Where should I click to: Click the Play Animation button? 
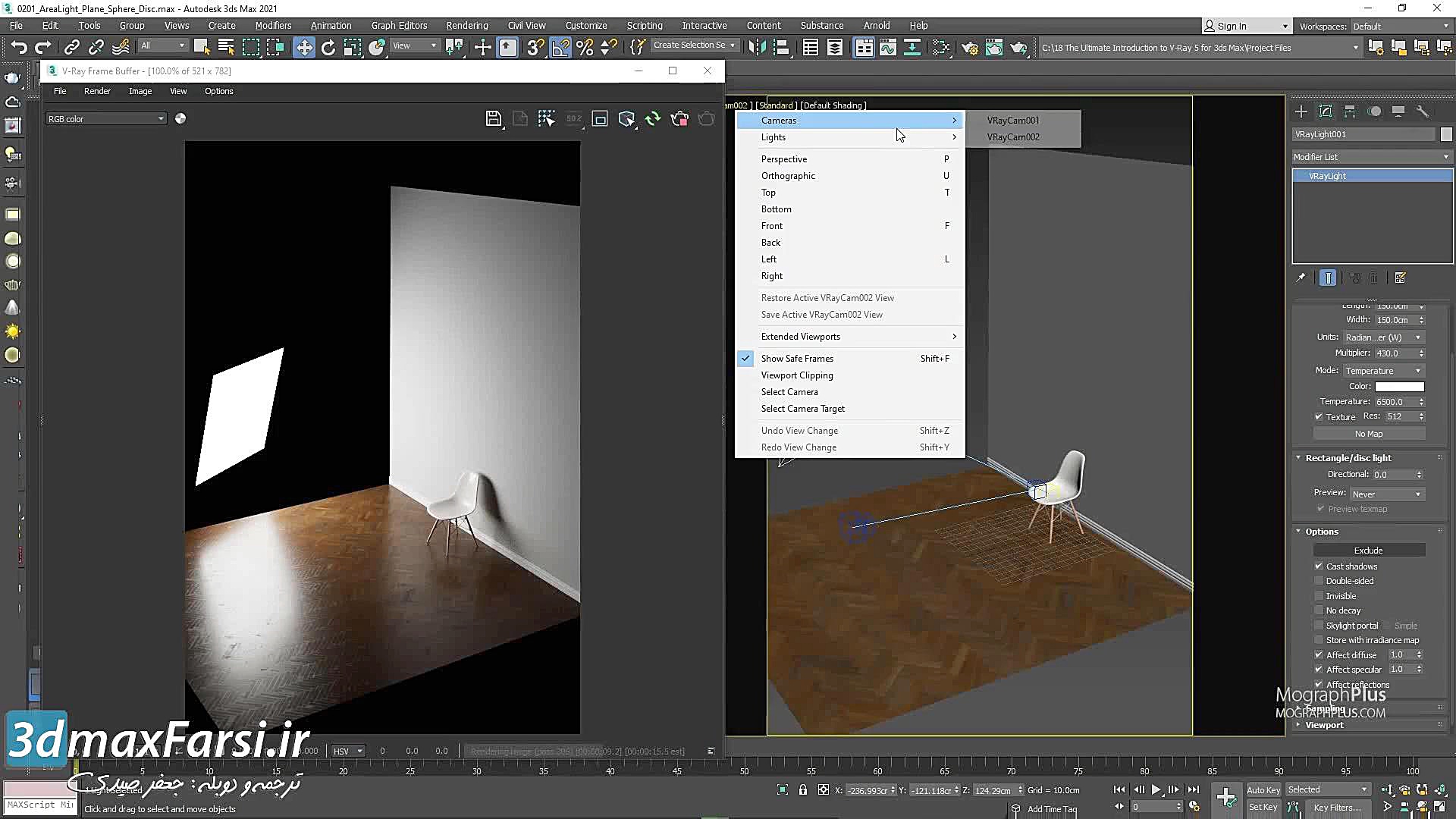pyautogui.click(x=1156, y=789)
